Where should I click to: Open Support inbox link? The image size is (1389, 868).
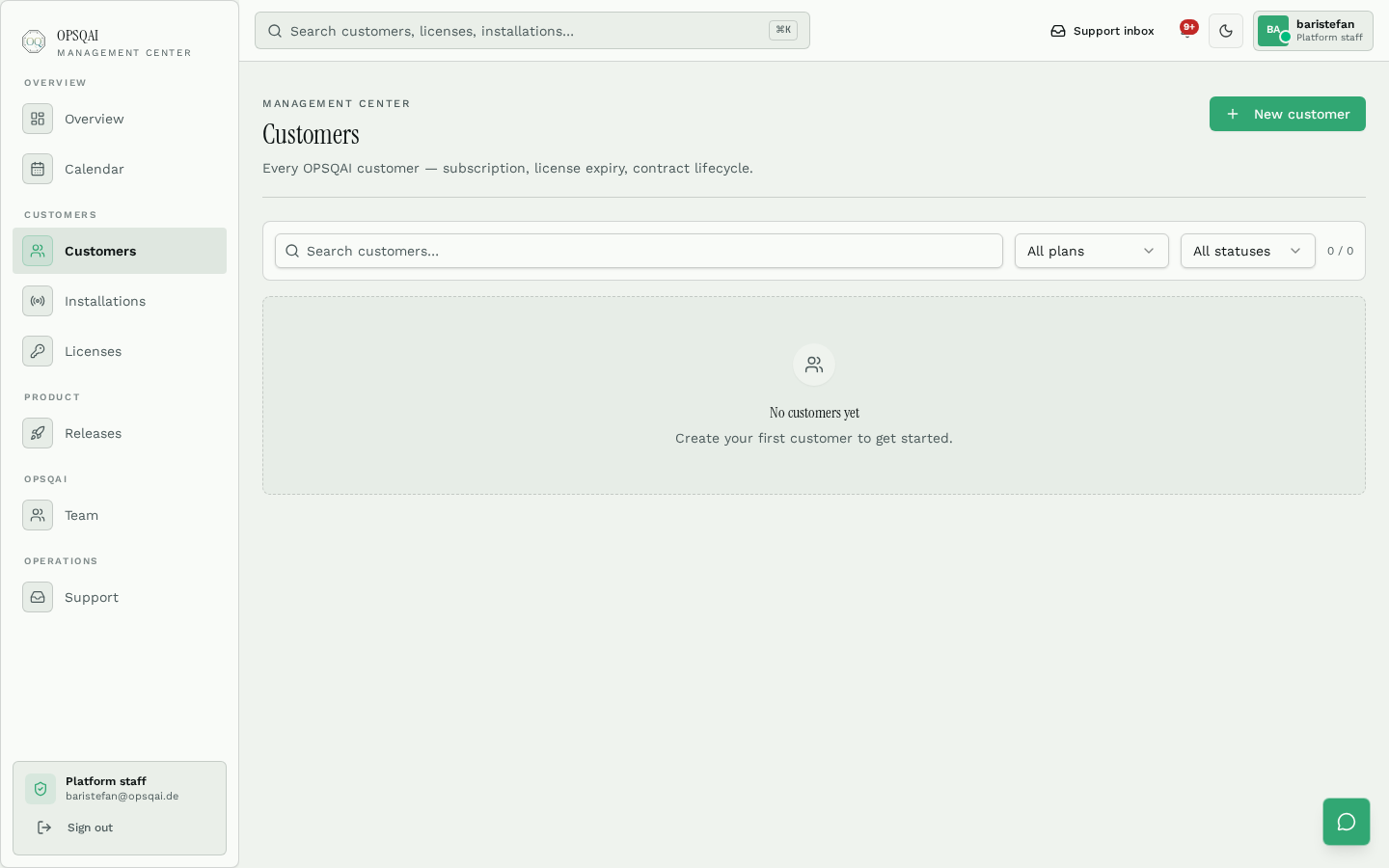click(x=1103, y=31)
